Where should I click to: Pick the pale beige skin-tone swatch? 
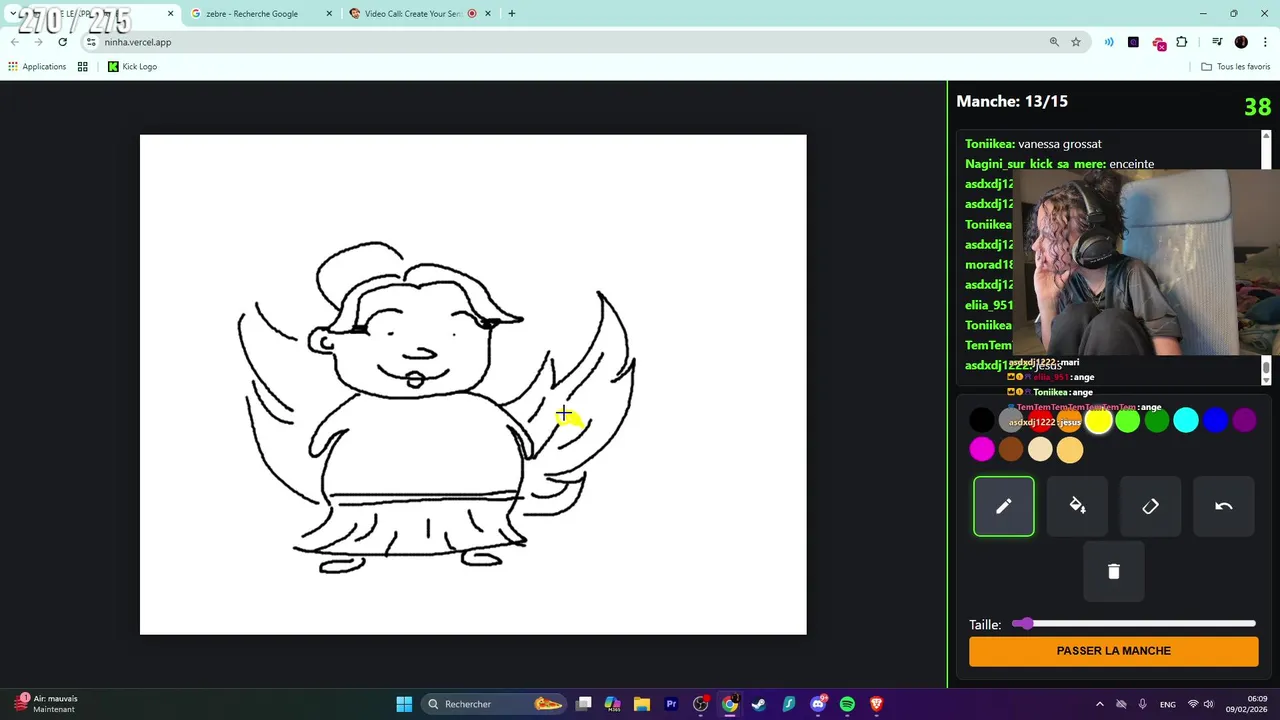click(1040, 450)
